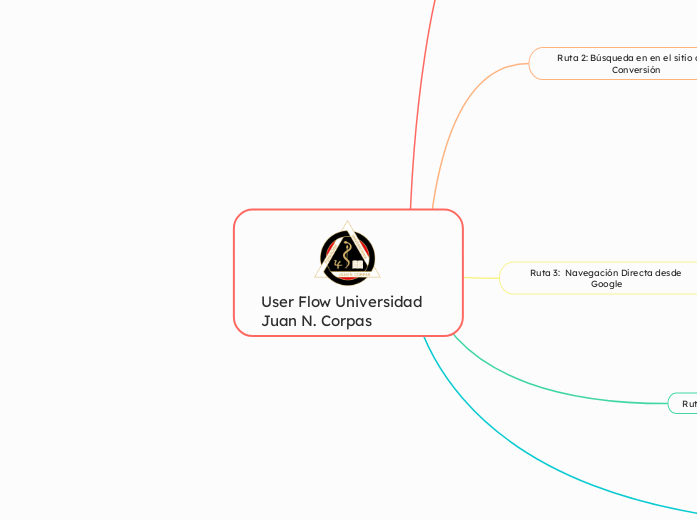697x520 pixels.
Task: Select the Ruta 3 Navegación Directa desde Google node
Action: (x=598, y=278)
